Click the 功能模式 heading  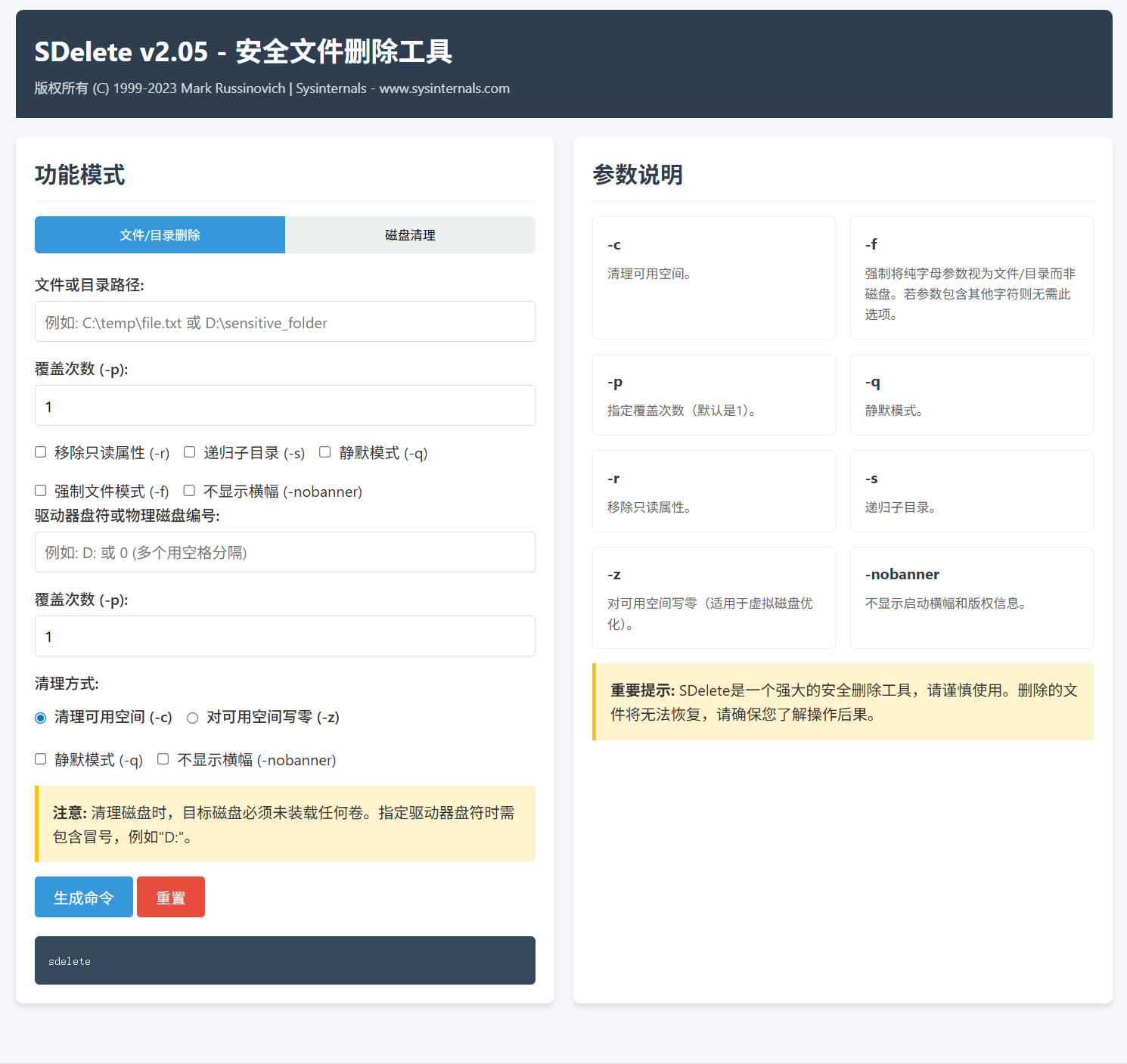(x=80, y=175)
